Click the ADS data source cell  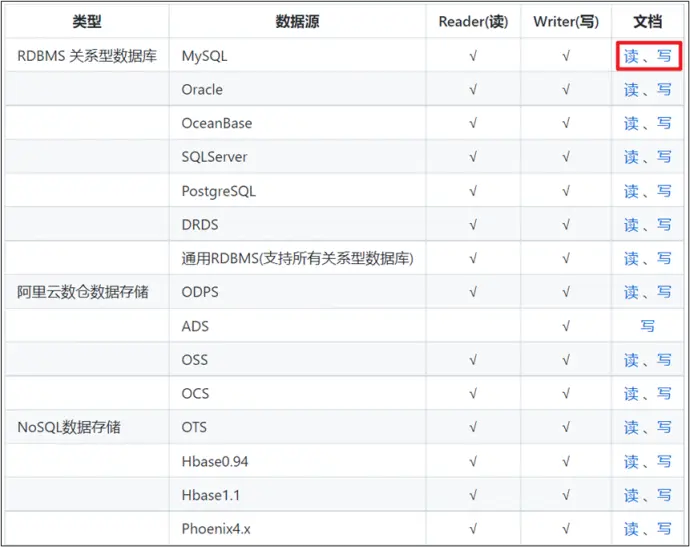297,326
